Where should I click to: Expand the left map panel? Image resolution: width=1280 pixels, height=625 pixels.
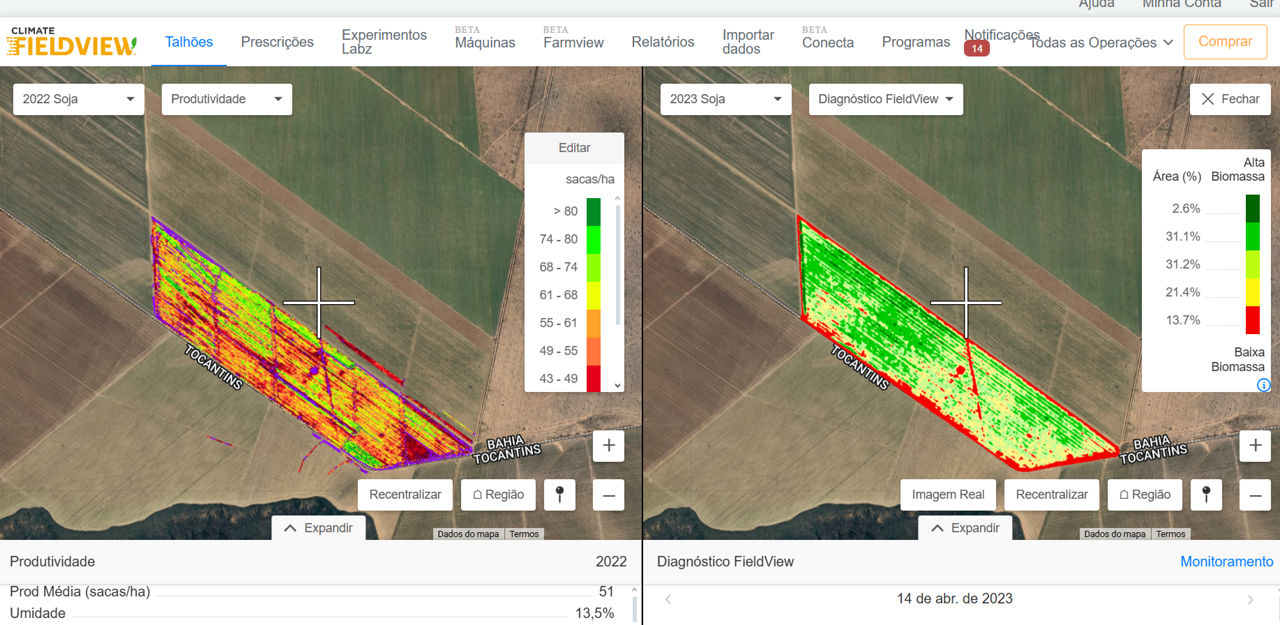click(x=319, y=528)
